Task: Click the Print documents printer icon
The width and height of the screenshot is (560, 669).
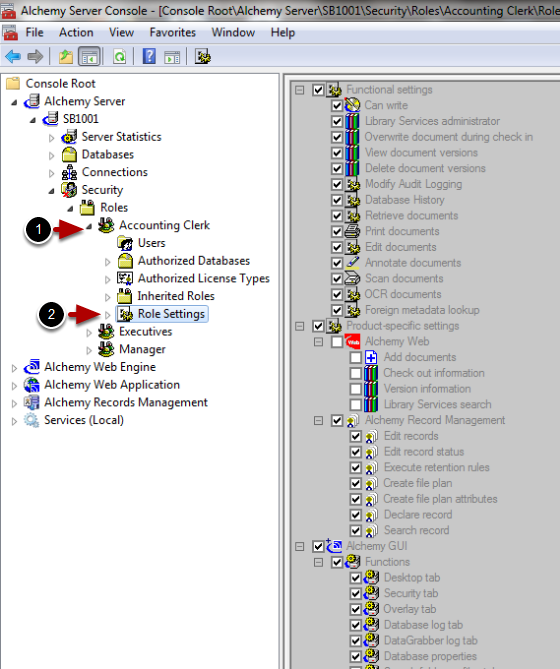Action: [352, 231]
